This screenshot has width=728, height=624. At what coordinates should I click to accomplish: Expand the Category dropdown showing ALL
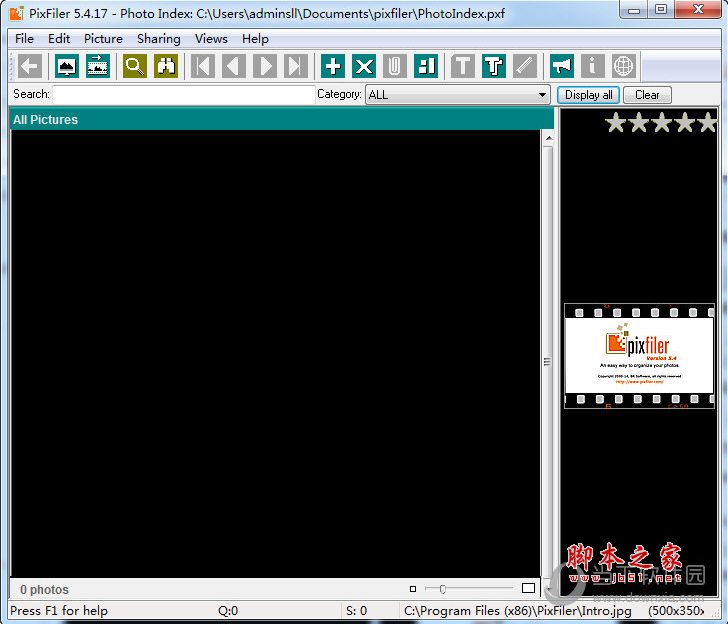coord(458,95)
